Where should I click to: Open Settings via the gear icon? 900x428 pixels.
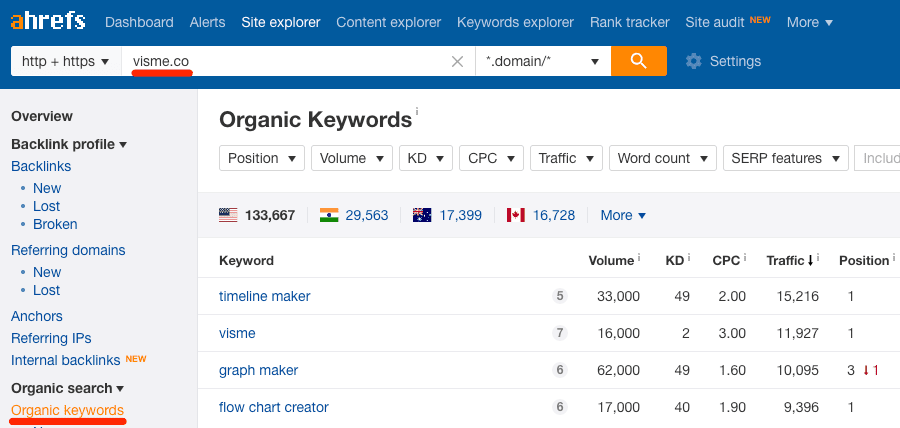coord(694,62)
